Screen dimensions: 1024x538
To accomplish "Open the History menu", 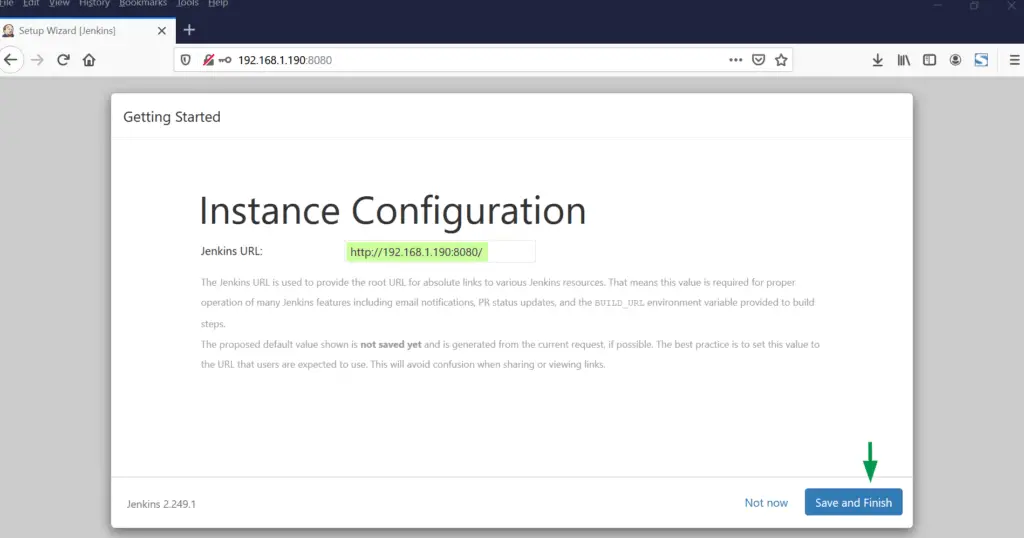I will pos(94,4).
